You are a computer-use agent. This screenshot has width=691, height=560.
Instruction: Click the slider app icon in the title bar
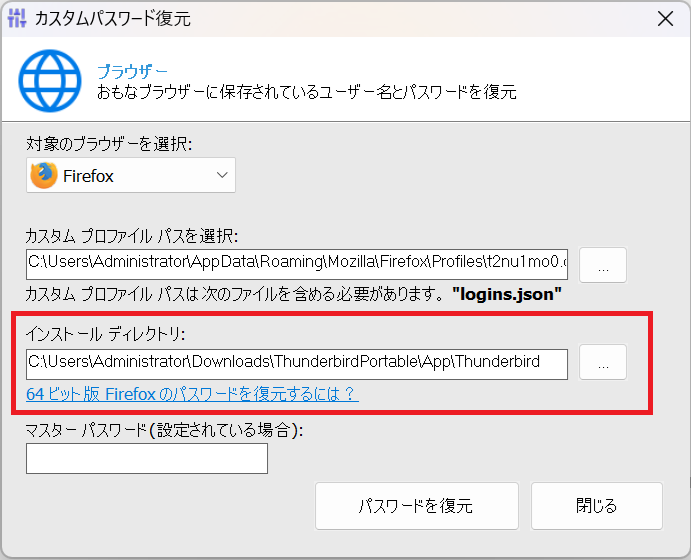coord(17,18)
